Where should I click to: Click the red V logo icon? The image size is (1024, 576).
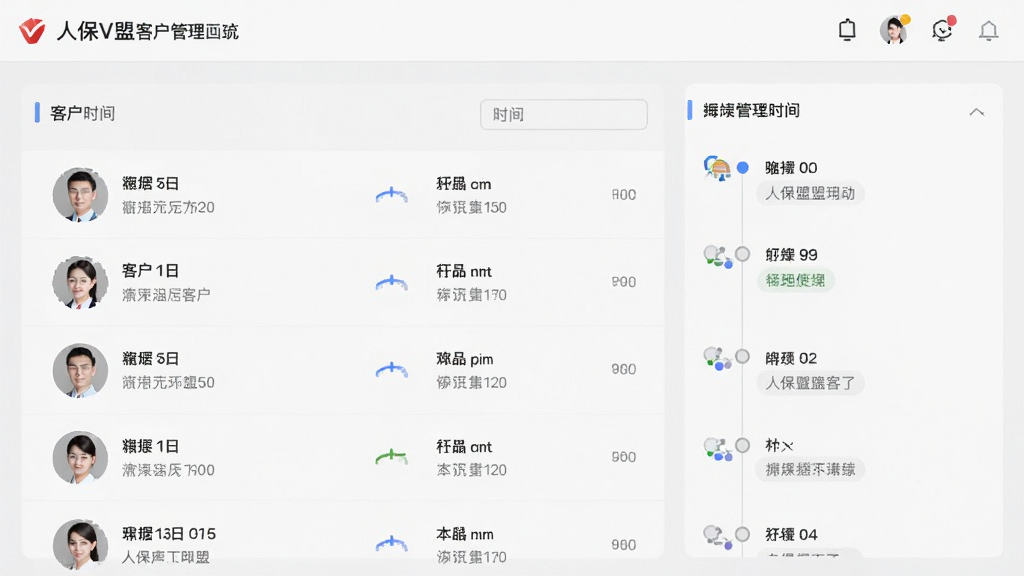point(32,31)
